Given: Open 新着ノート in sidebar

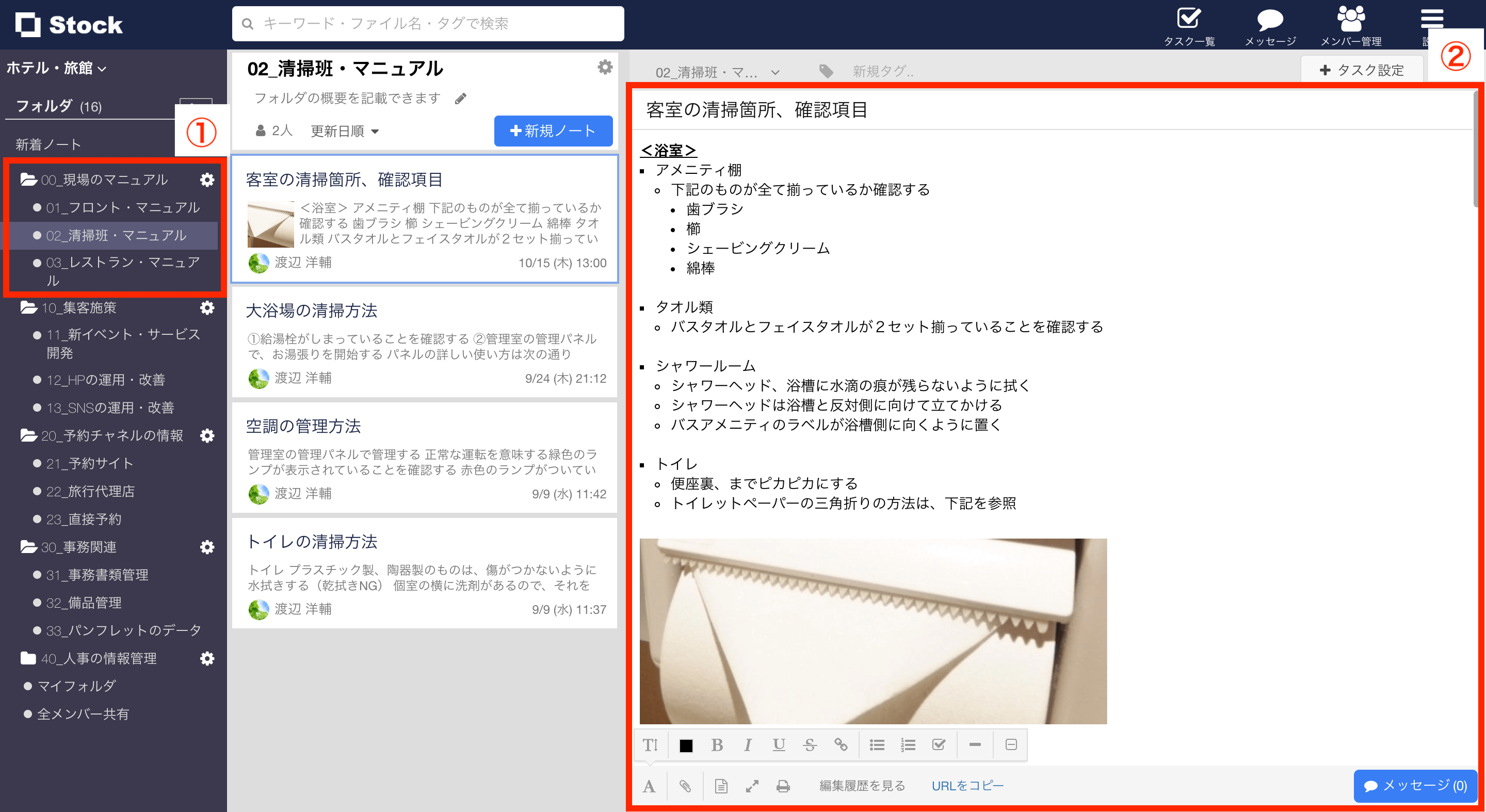Looking at the screenshot, I should [49, 145].
